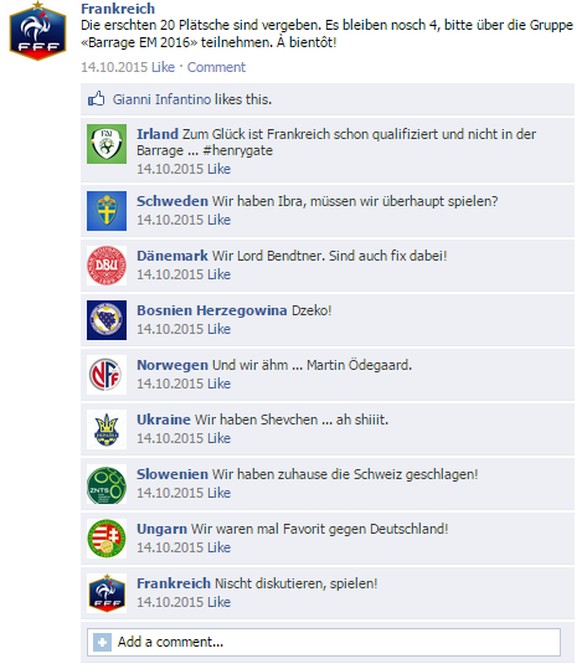This screenshot has height=669, width=582.
Task: Select Norwegen's NFF logo avatar
Action: pos(107,375)
